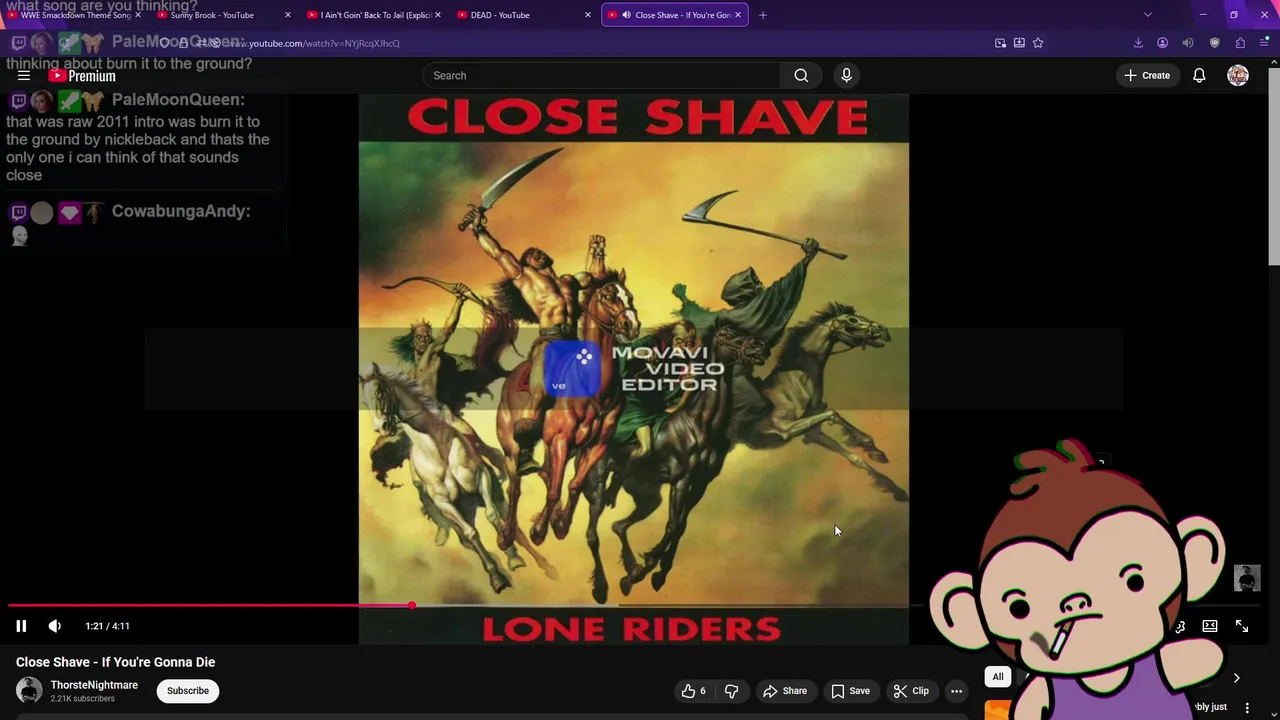Save video to a playlist
This screenshot has height=720, width=1280.
(x=851, y=691)
